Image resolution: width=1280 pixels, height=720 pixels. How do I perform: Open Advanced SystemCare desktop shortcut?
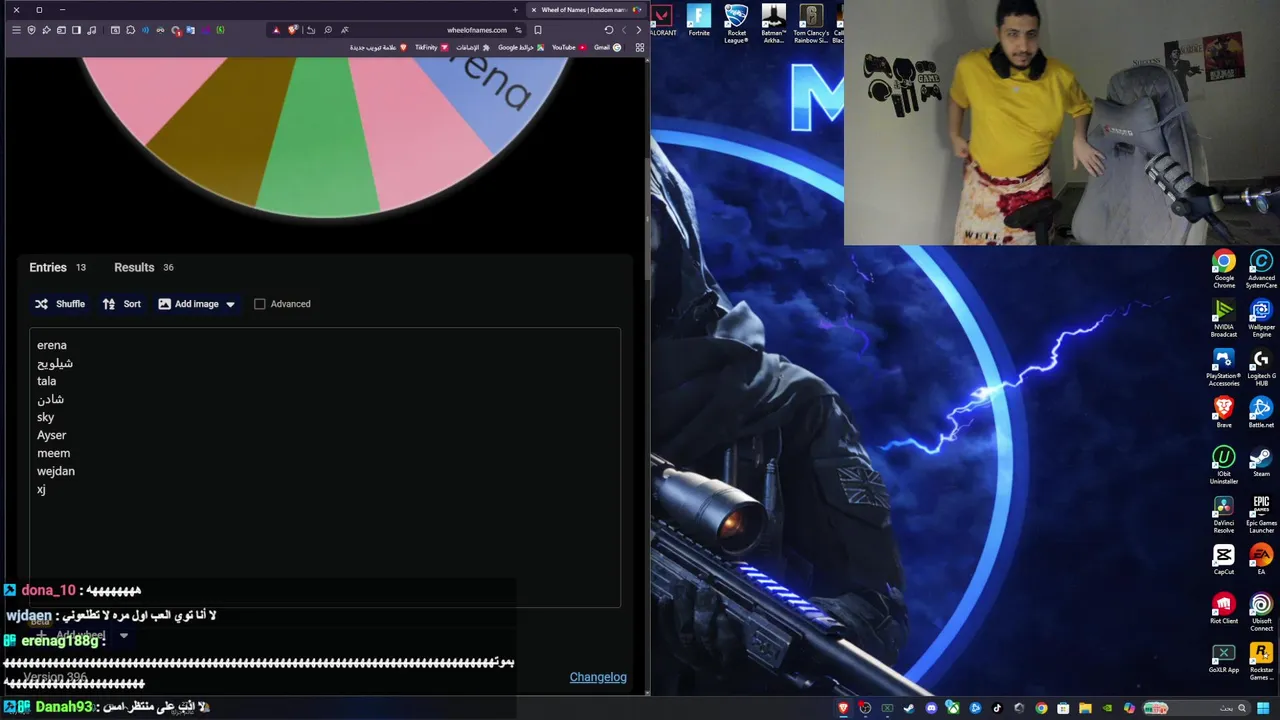coord(1261,269)
